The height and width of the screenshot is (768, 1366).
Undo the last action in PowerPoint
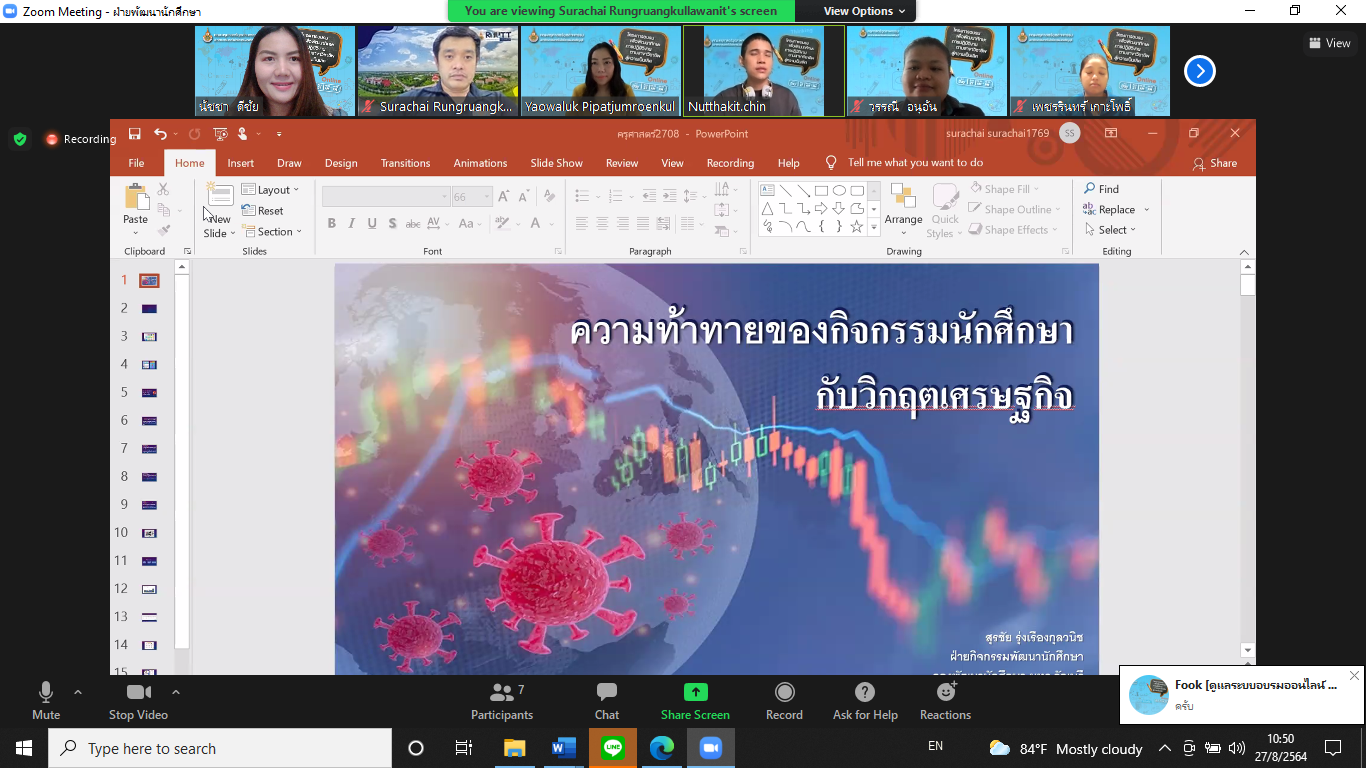click(x=160, y=134)
